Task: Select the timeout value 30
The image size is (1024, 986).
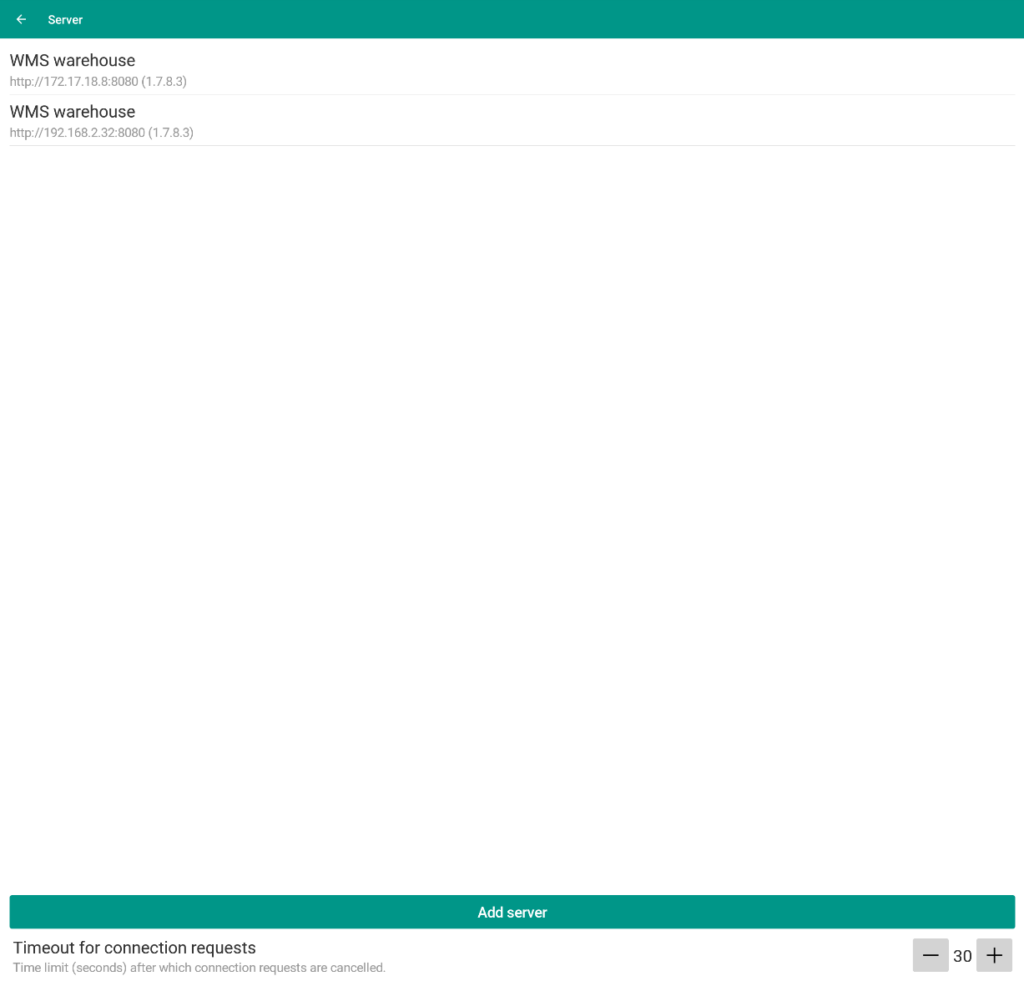Action: tap(962, 956)
